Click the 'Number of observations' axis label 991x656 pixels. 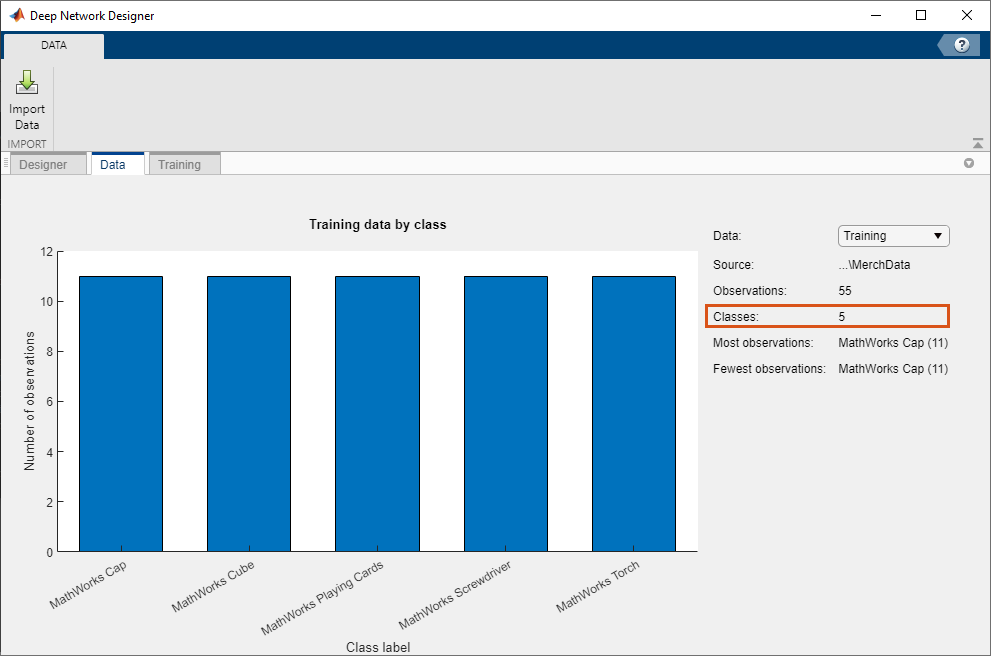[x=29, y=401]
